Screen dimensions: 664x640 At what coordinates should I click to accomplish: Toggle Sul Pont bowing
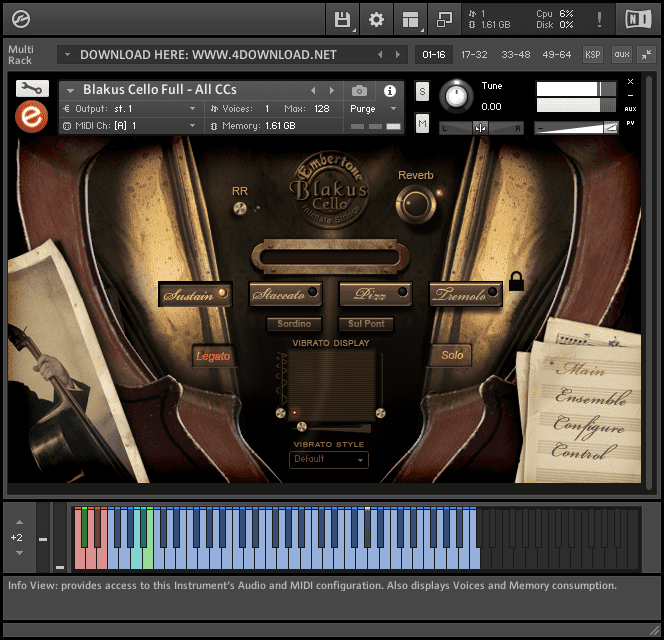[x=366, y=324]
